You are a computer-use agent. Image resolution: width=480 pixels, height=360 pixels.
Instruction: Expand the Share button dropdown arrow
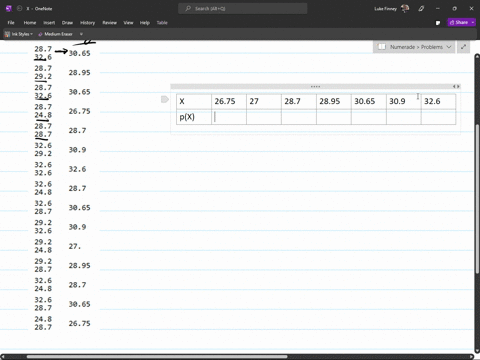pyautogui.click(x=473, y=22)
